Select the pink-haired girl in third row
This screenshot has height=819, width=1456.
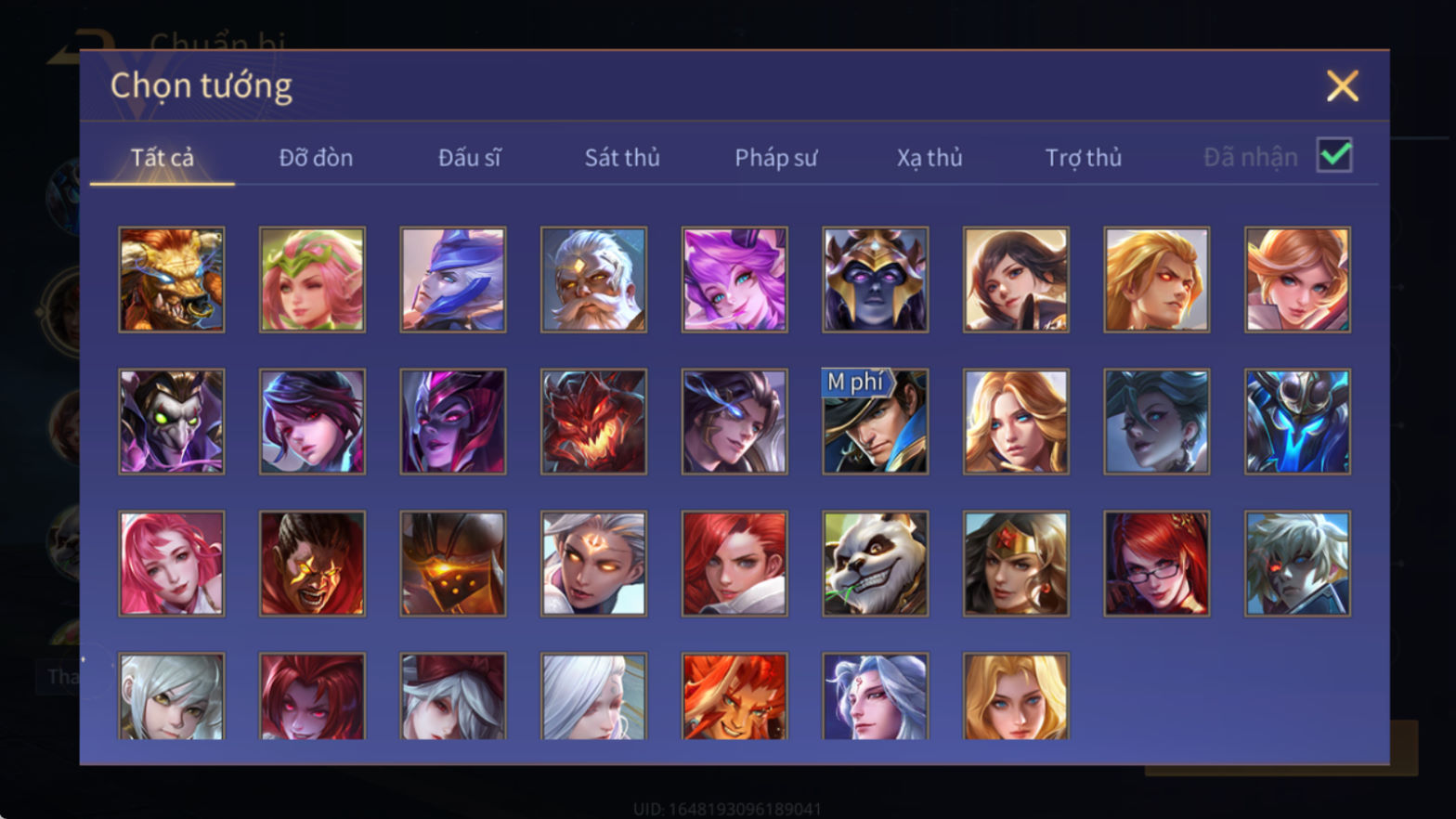click(x=172, y=564)
